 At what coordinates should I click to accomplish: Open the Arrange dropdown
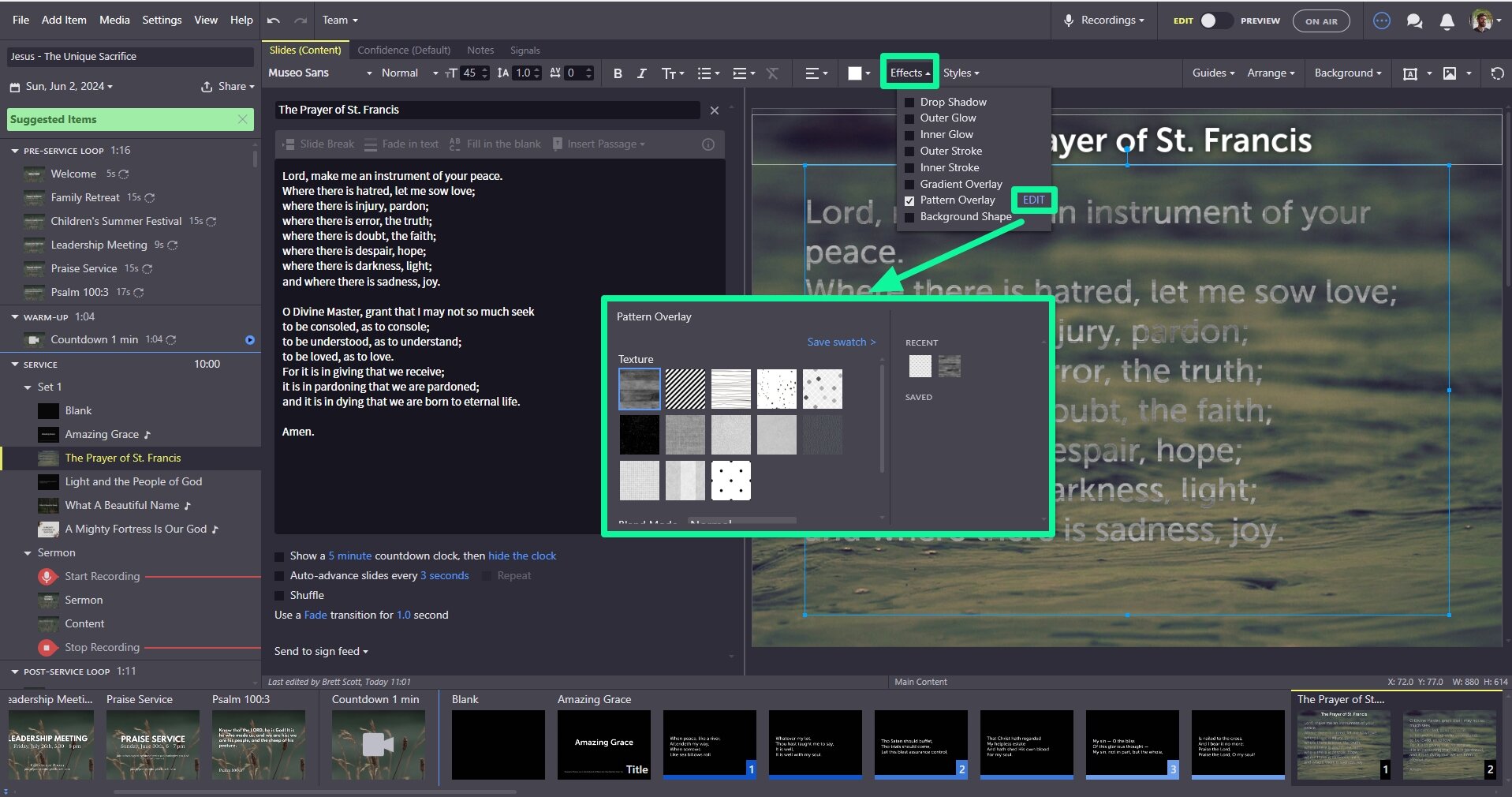pos(1271,73)
